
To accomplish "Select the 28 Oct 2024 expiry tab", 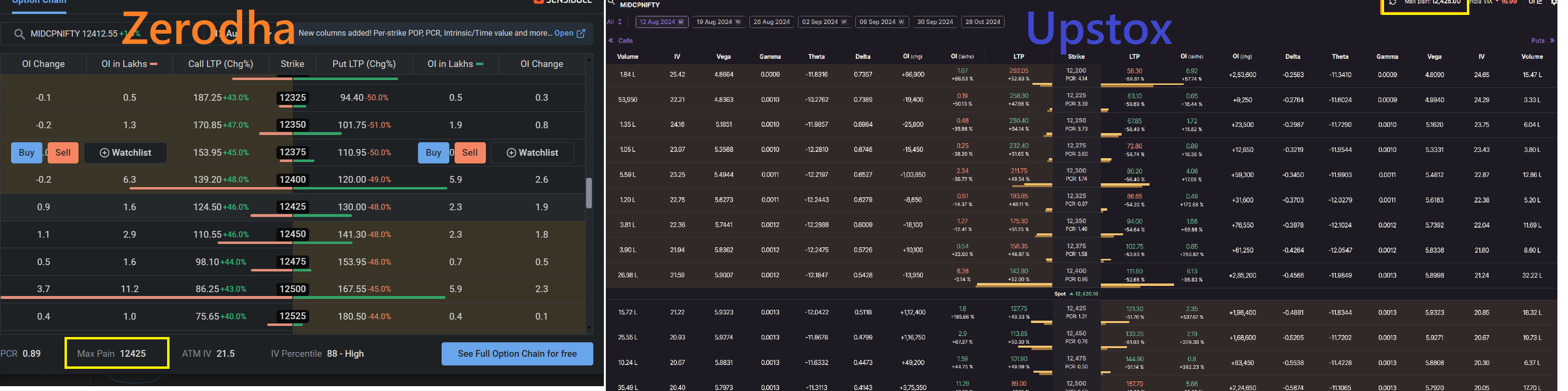I will pyautogui.click(x=982, y=22).
